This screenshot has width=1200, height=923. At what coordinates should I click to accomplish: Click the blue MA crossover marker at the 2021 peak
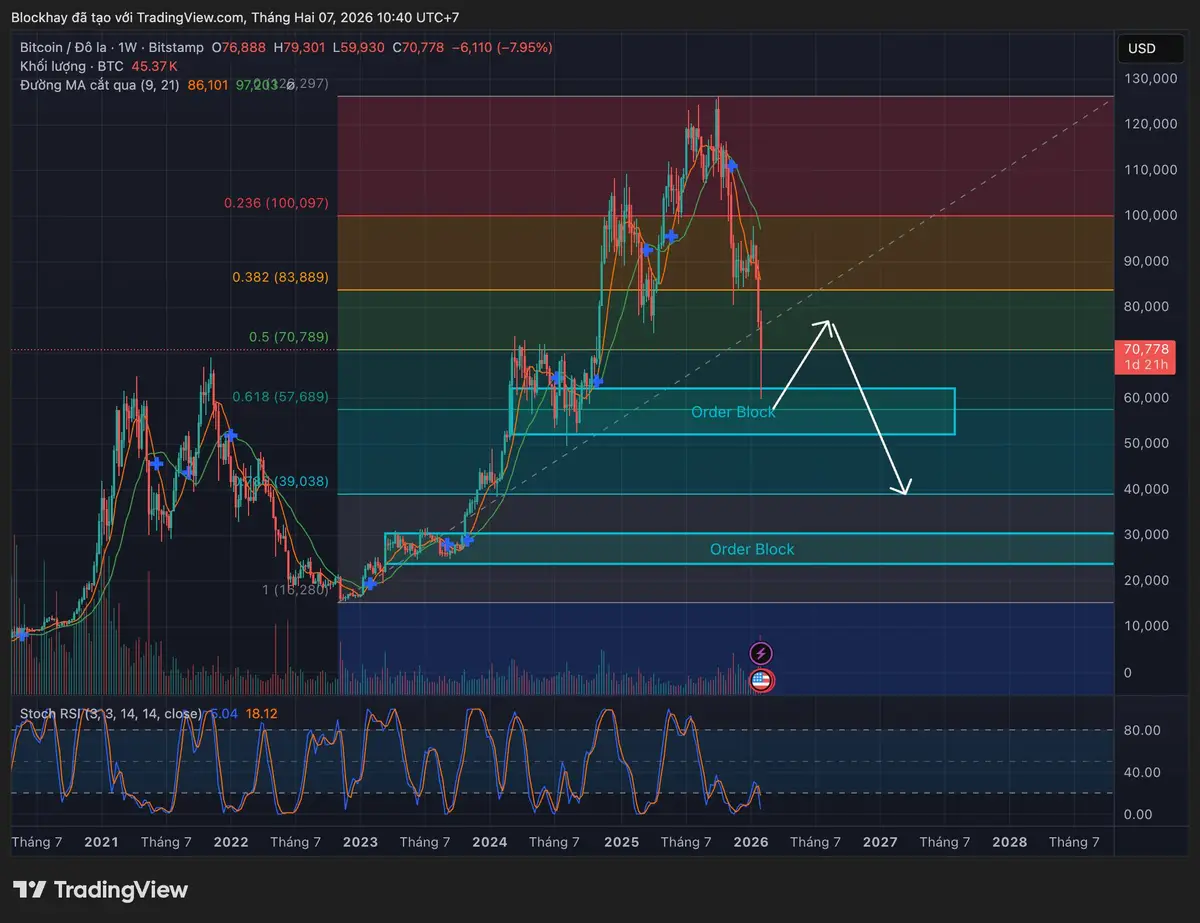tap(231, 436)
